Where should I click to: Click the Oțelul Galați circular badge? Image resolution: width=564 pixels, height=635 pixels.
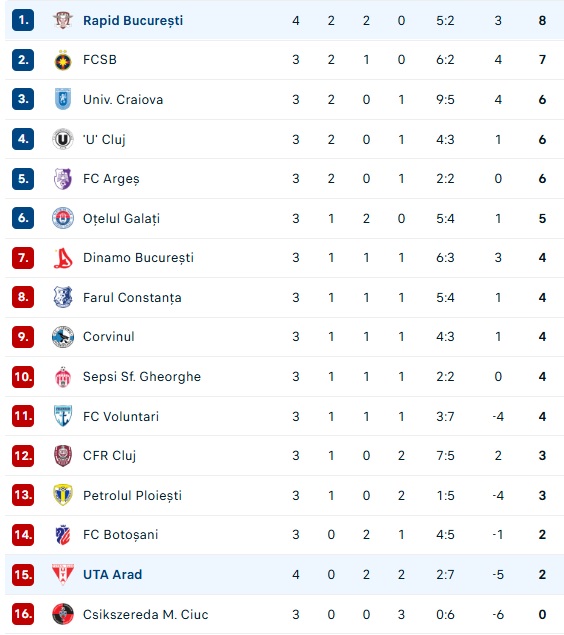click(63, 218)
